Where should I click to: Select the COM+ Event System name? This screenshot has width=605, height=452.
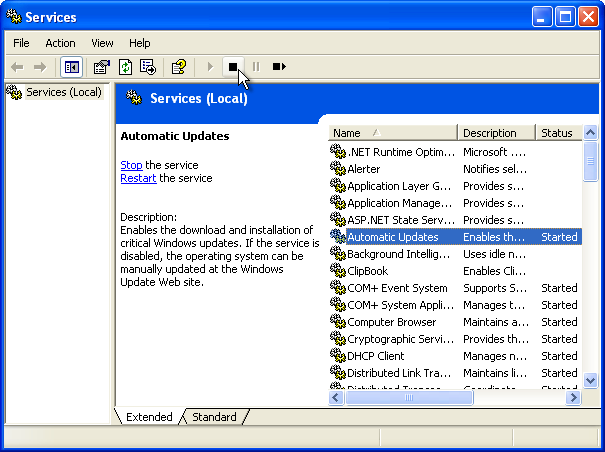point(397,288)
